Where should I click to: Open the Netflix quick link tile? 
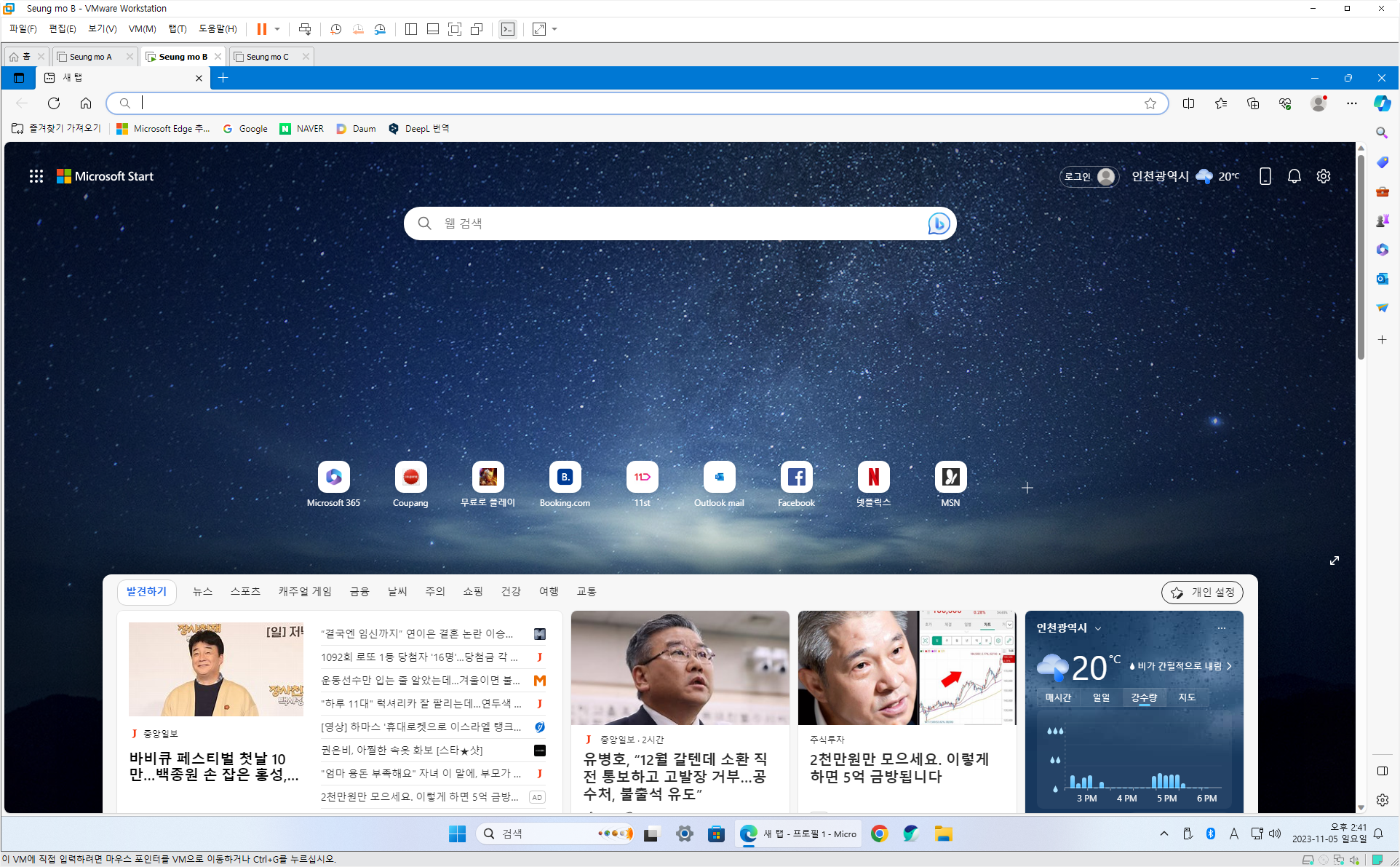coord(873,478)
